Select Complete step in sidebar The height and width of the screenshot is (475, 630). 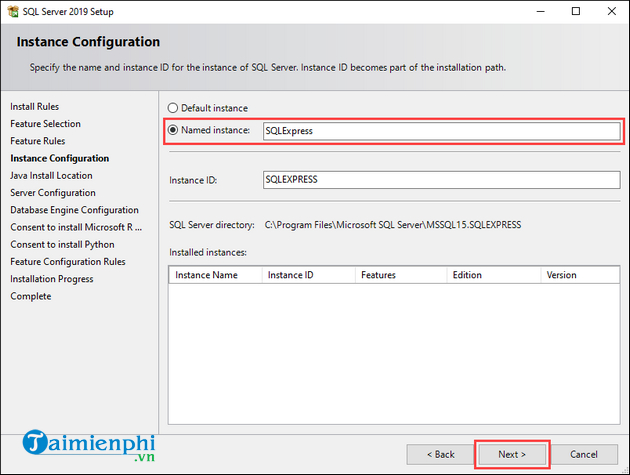tap(31, 297)
